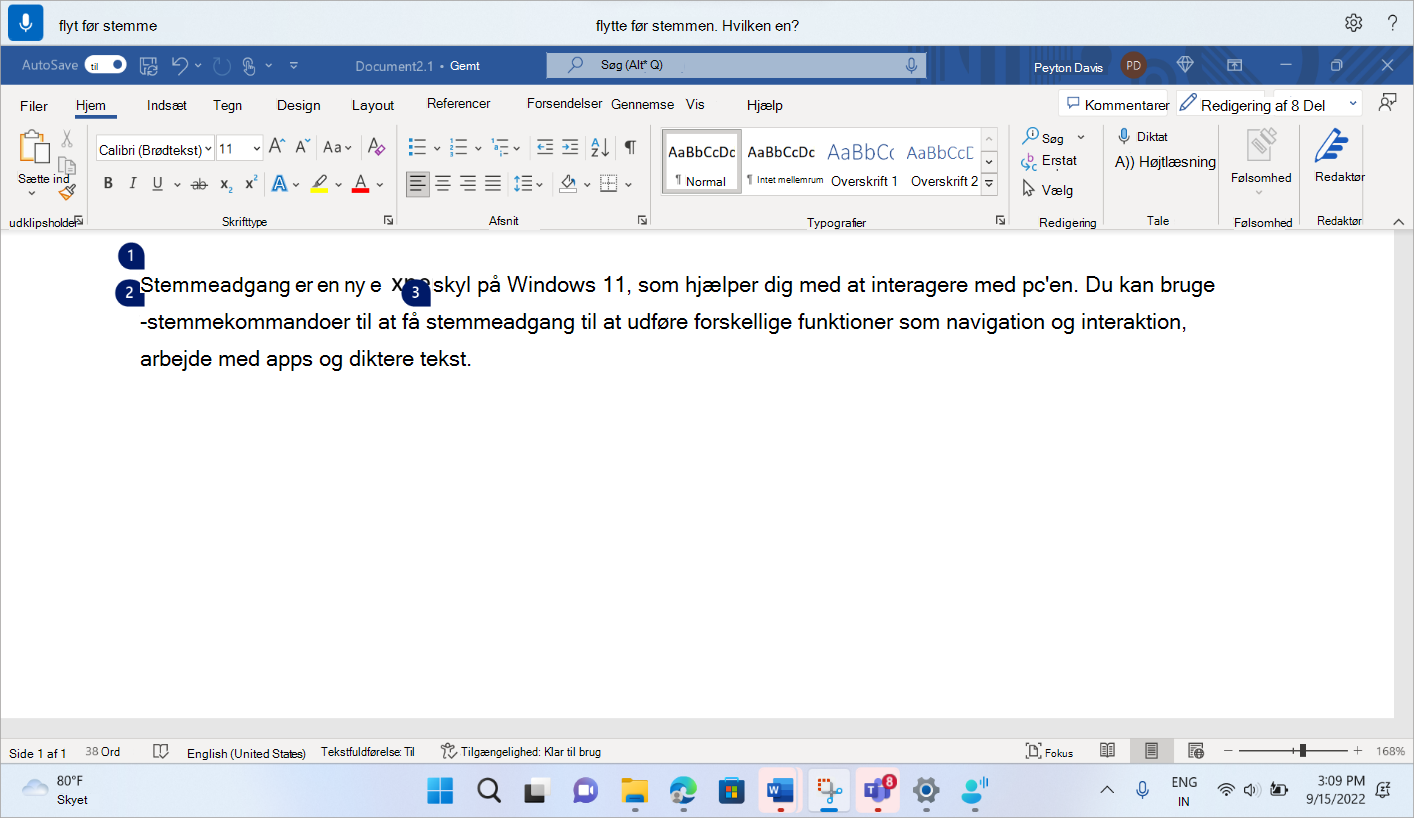The height and width of the screenshot is (818, 1414).
Task: Open the Layout tab
Action: 373,105
